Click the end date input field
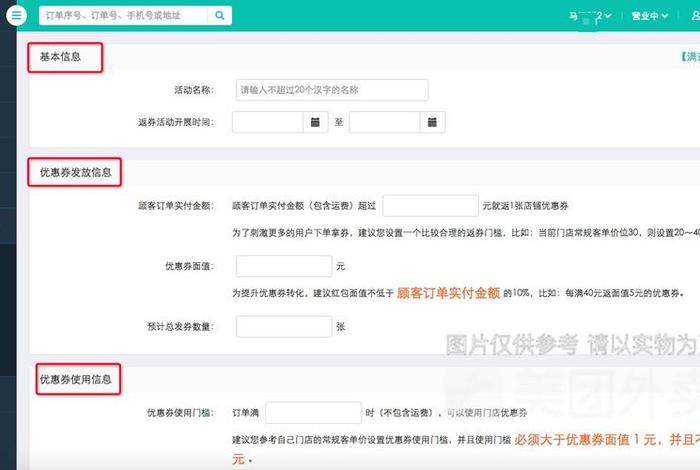The image size is (700, 470). tap(384, 122)
